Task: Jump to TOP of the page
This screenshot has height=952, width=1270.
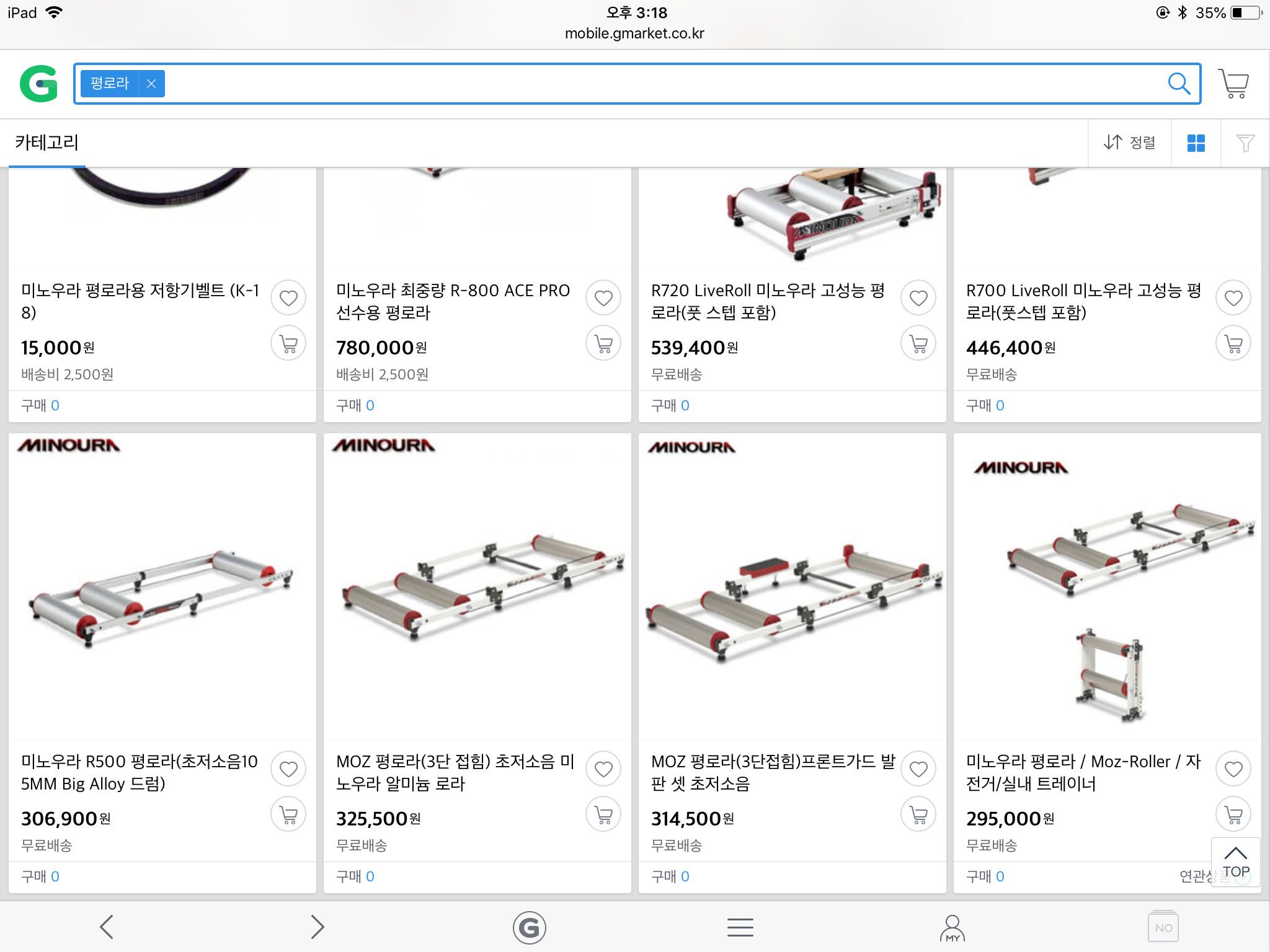Action: [x=1236, y=862]
